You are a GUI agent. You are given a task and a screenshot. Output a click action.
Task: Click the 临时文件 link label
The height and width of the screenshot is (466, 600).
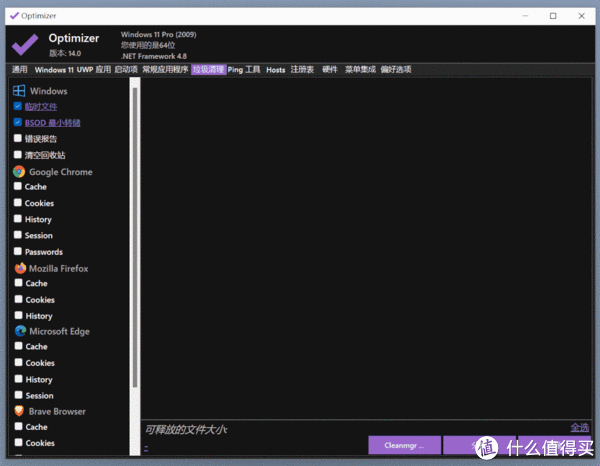tap(41, 107)
